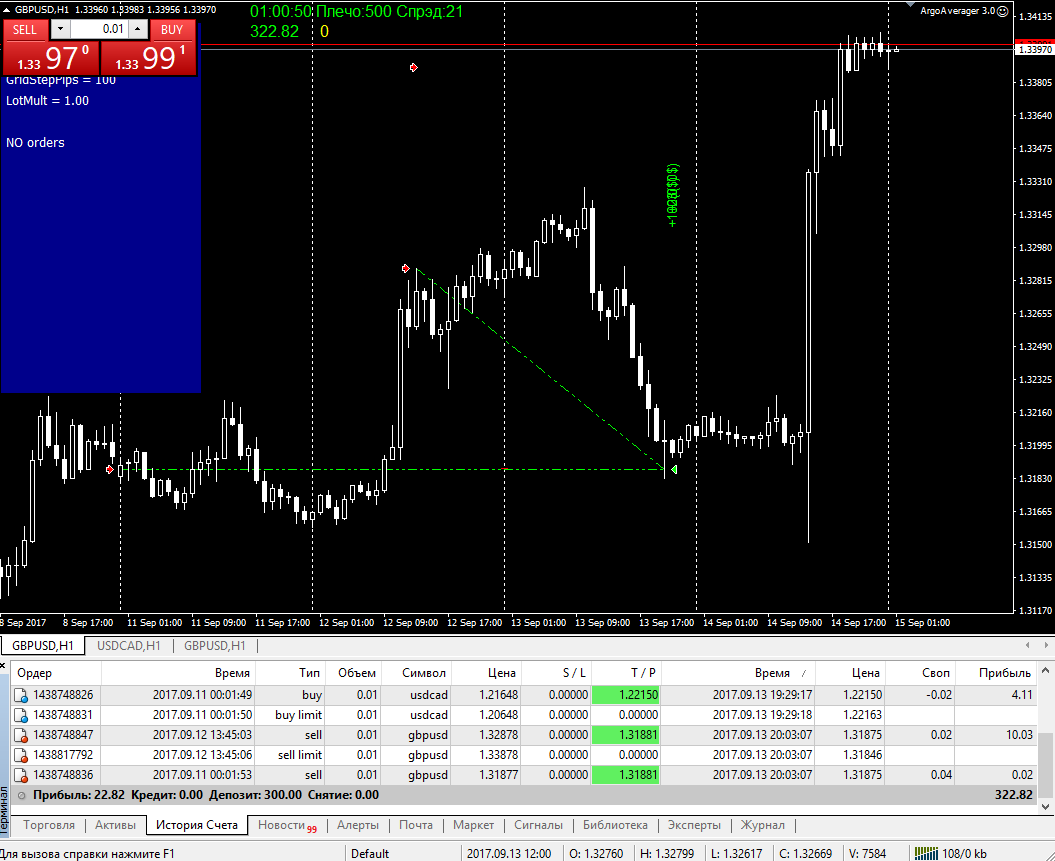This screenshot has width=1055, height=861.
Task: Open the Маркет terminal tab
Action: [473, 825]
